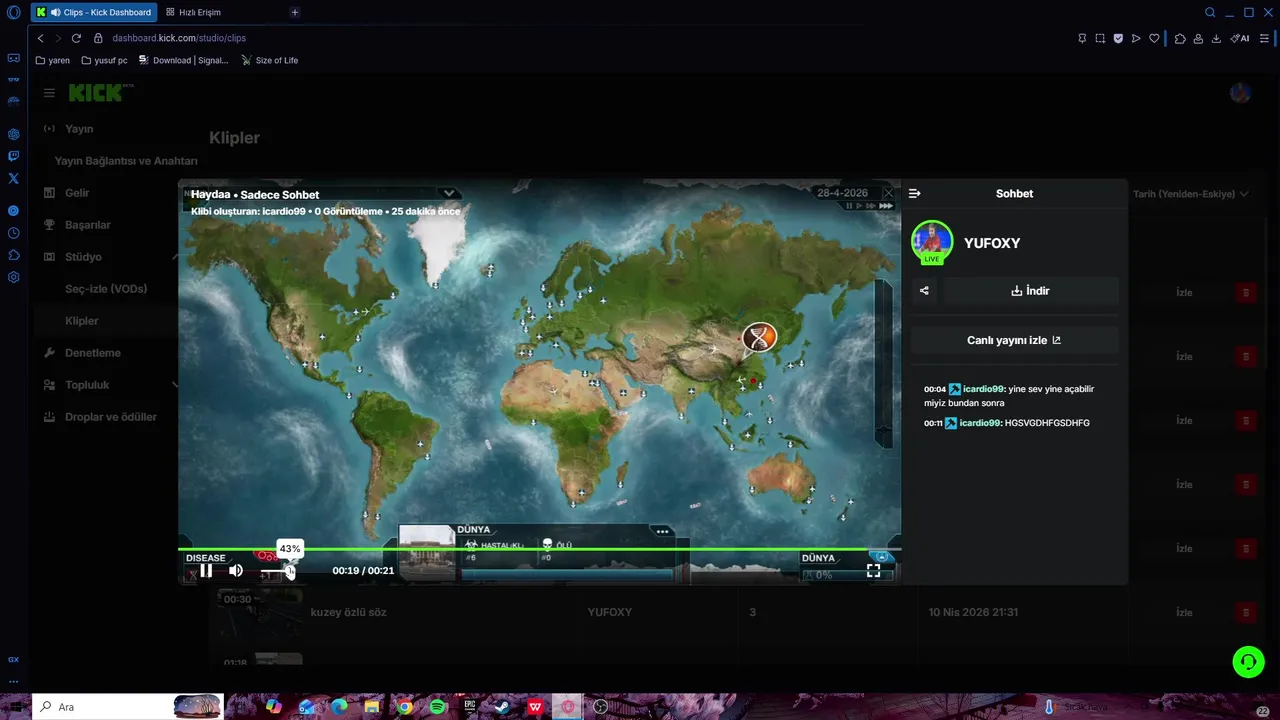Toggle the ad blocker shield icon
The image size is (1280, 720).
pyautogui.click(x=1118, y=38)
